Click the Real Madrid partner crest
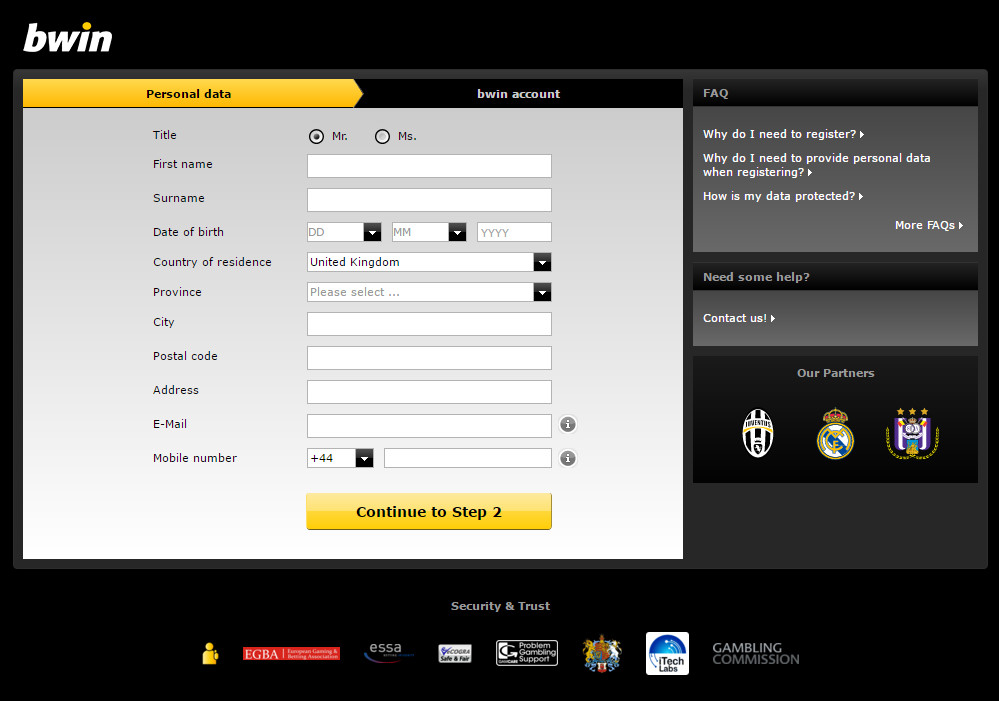999x701 pixels. point(835,433)
